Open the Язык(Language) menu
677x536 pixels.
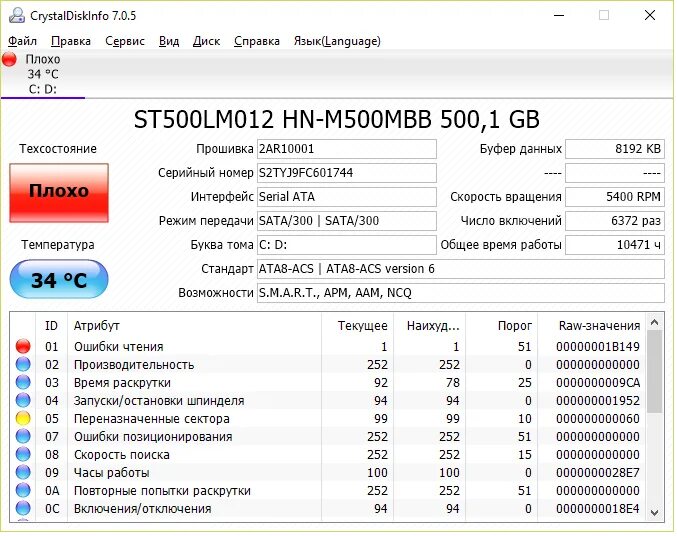337,41
